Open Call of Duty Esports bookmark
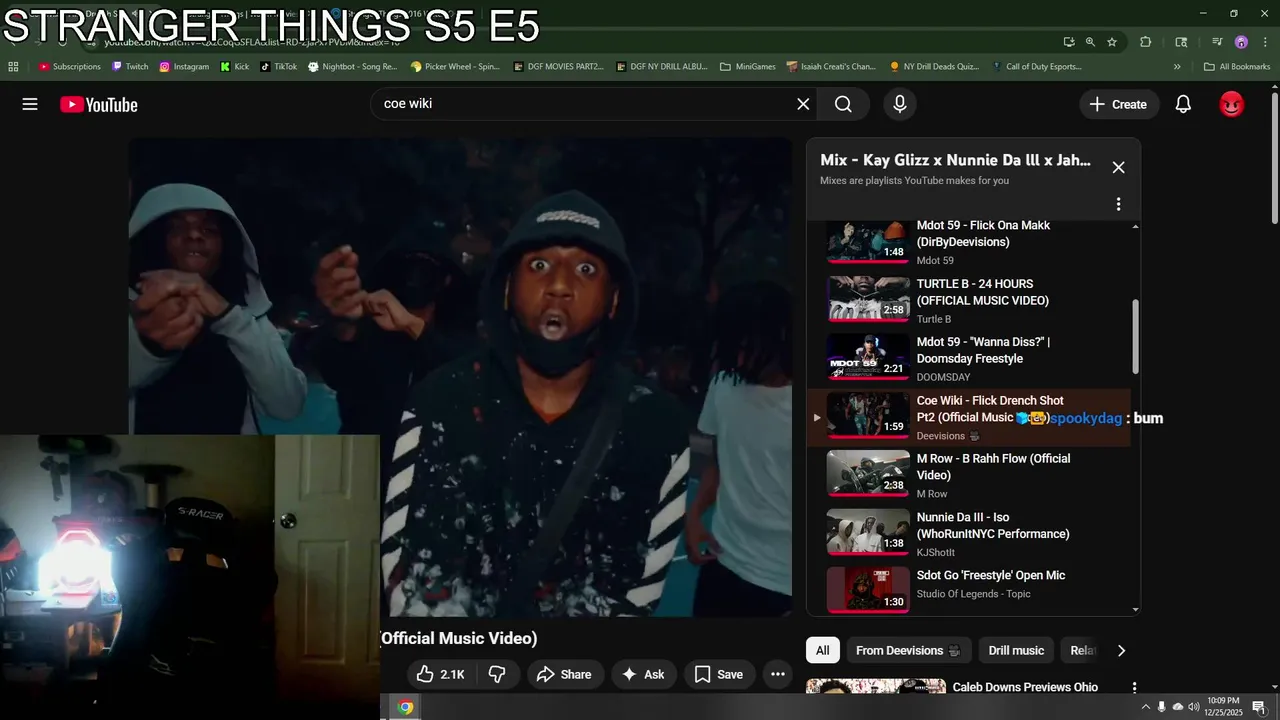The width and height of the screenshot is (1280, 720). 1037,67
